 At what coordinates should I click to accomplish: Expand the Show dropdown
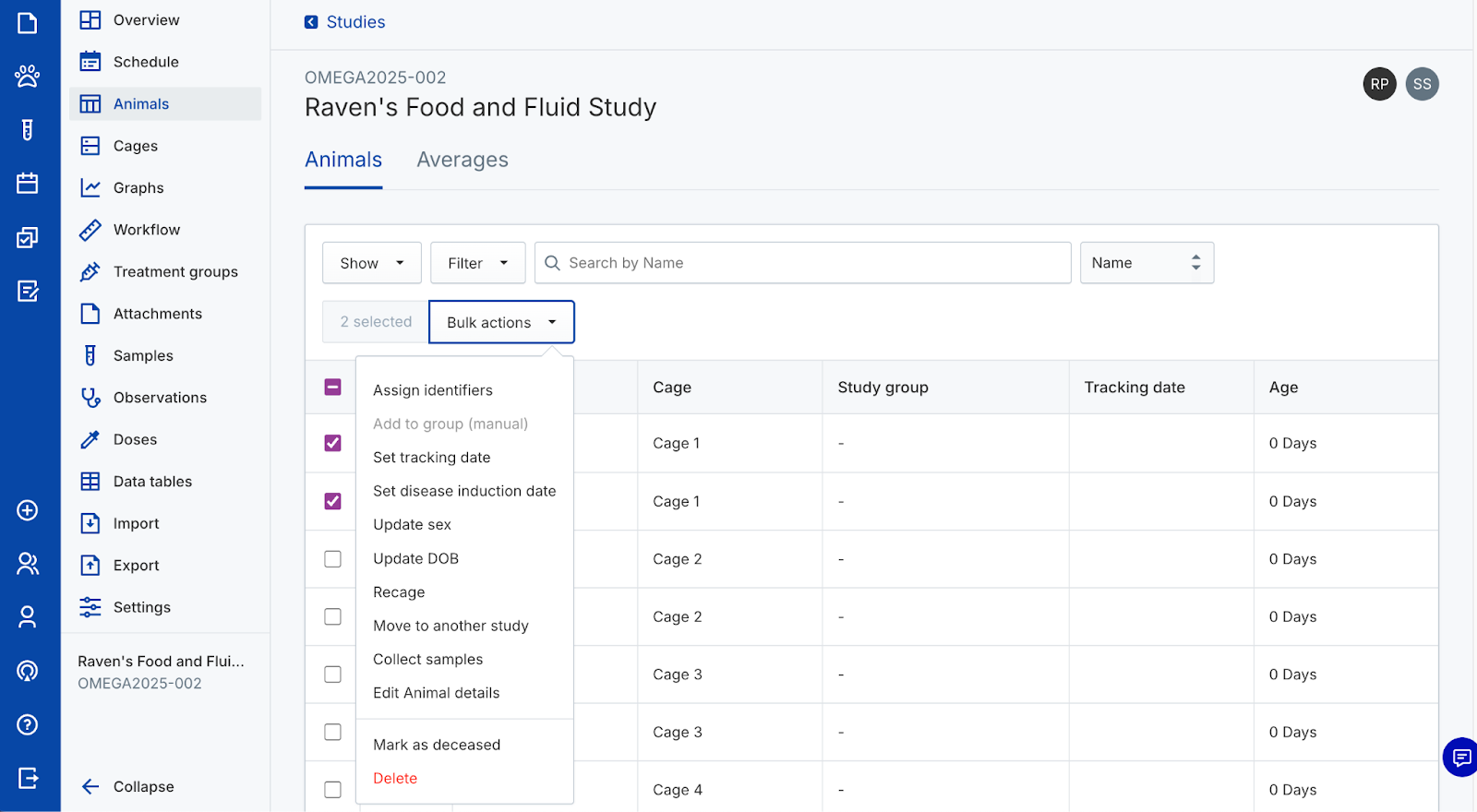coord(371,263)
